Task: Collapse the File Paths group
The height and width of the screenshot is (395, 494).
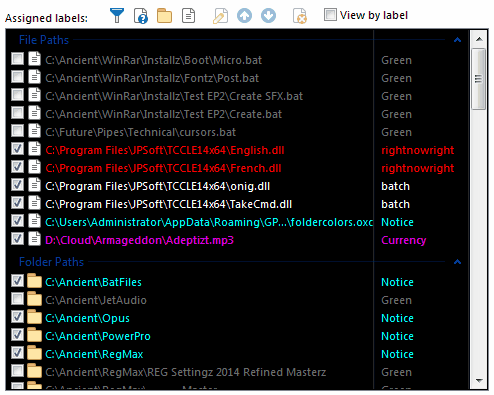Action: [457, 40]
